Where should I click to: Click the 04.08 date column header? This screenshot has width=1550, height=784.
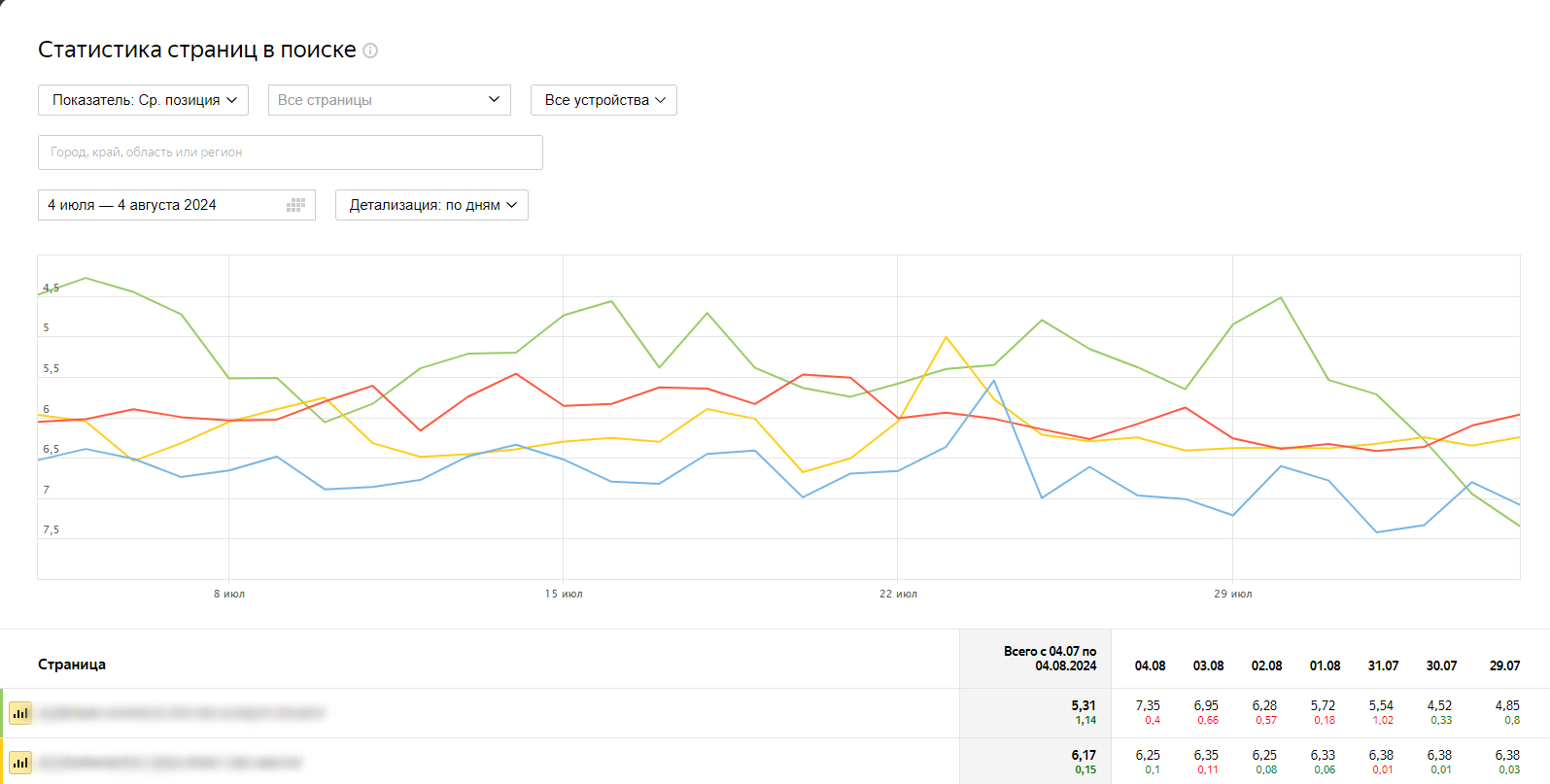(1150, 665)
